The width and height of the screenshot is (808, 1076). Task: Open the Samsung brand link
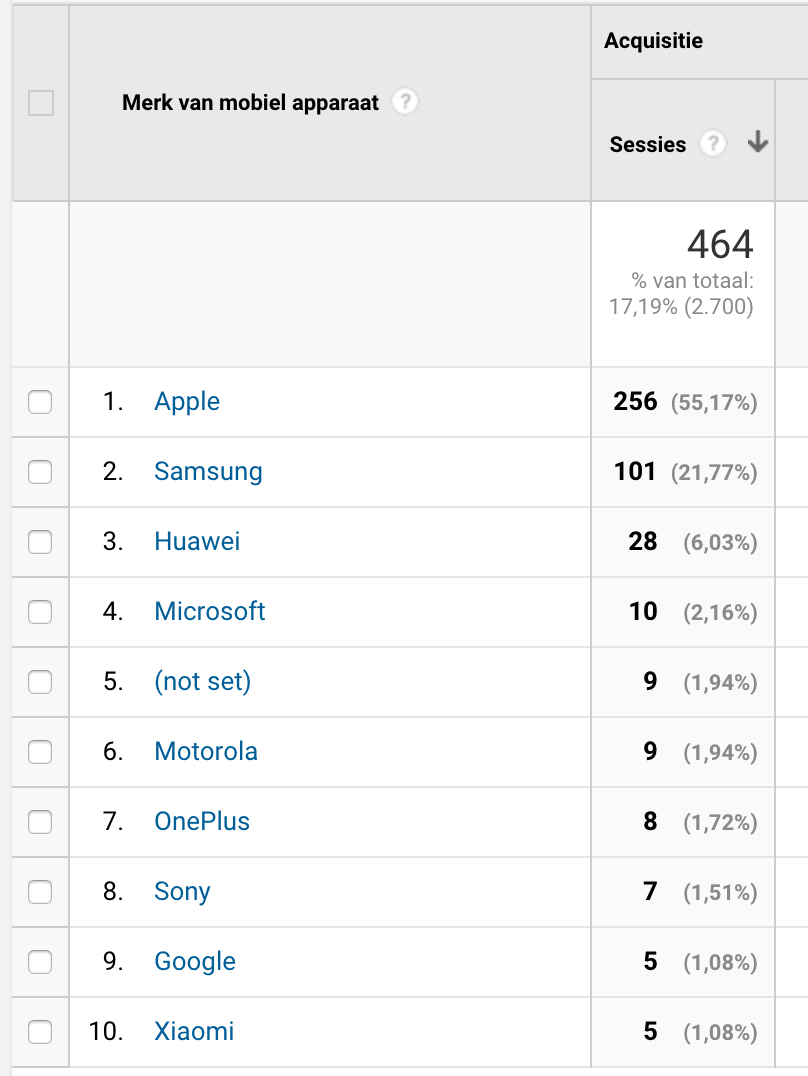click(208, 472)
